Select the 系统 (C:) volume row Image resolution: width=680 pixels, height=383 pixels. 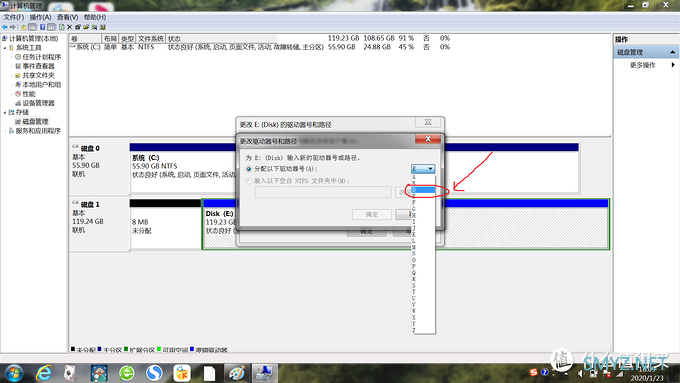tap(260, 47)
